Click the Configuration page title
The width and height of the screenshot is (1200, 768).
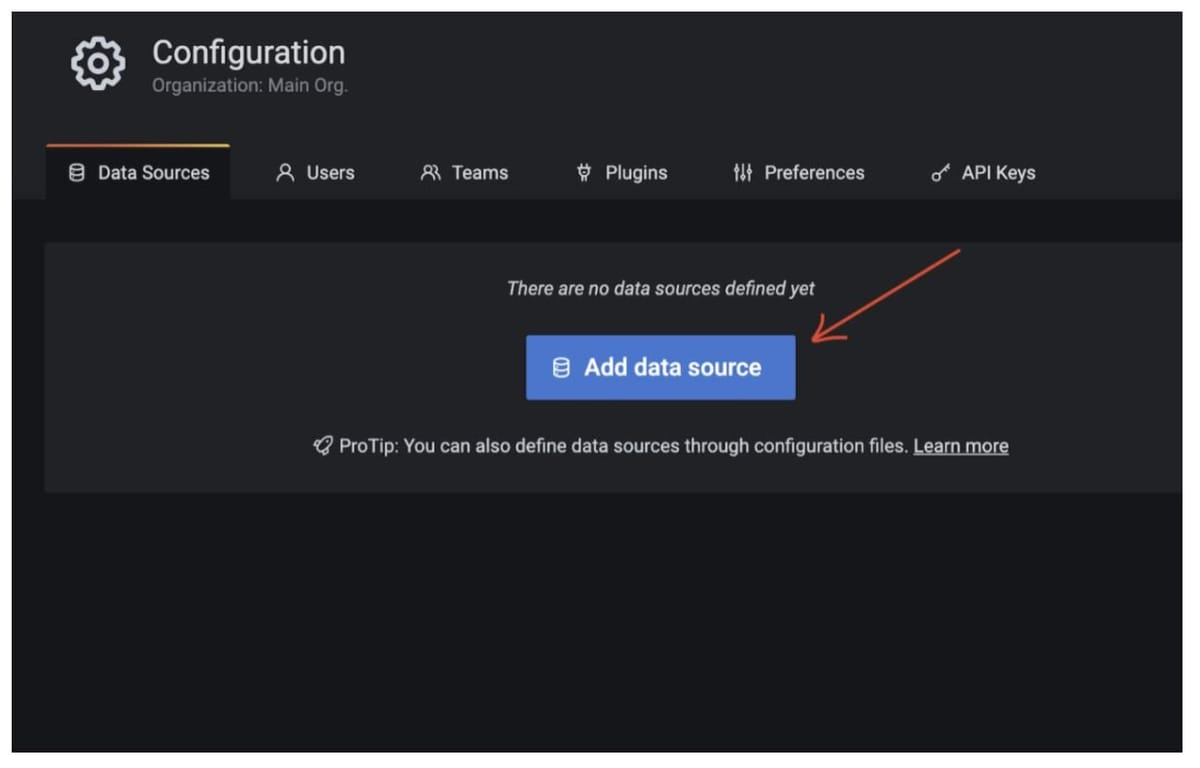click(248, 52)
